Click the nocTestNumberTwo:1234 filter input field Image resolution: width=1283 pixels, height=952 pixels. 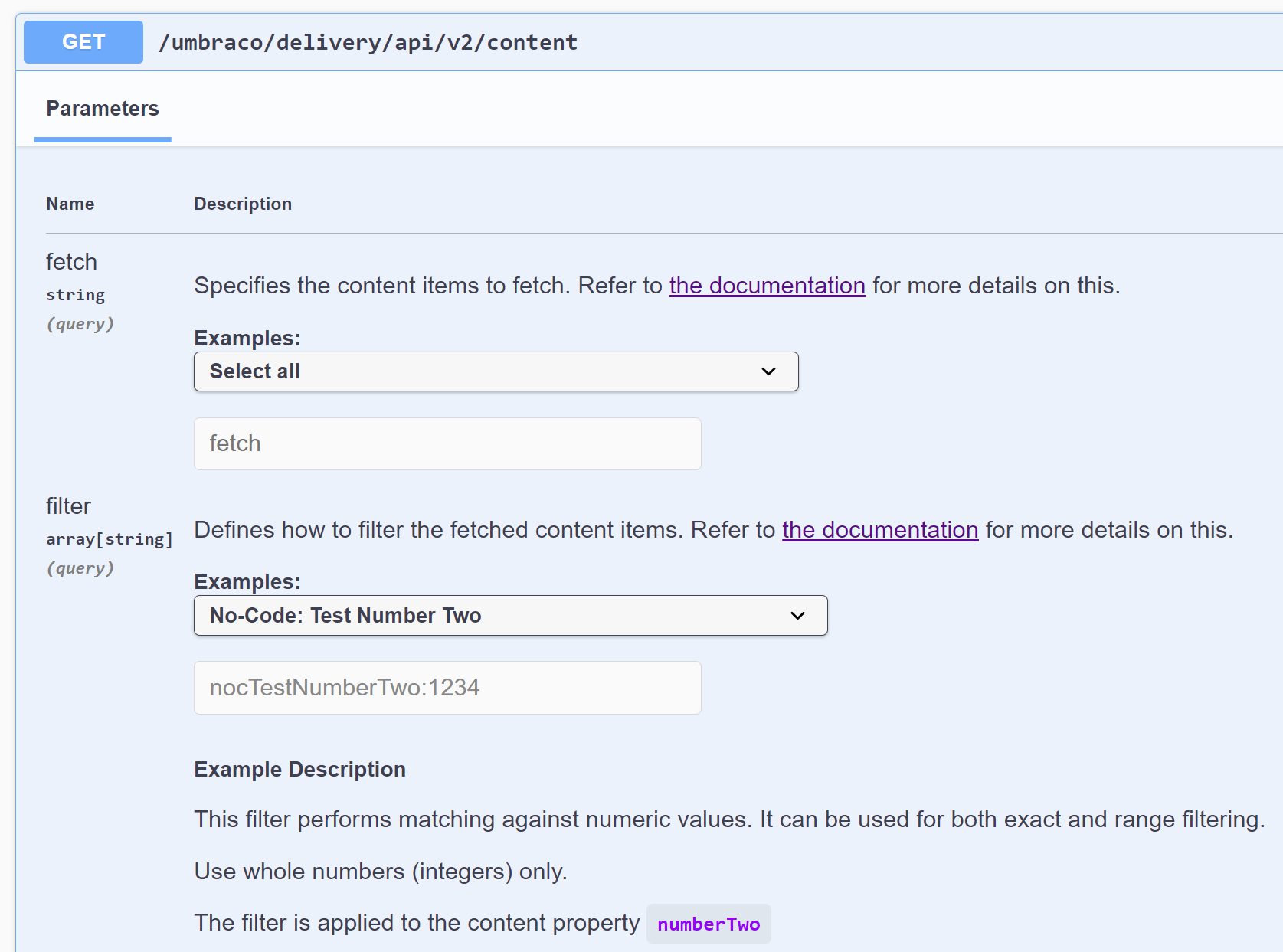[447, 688]
